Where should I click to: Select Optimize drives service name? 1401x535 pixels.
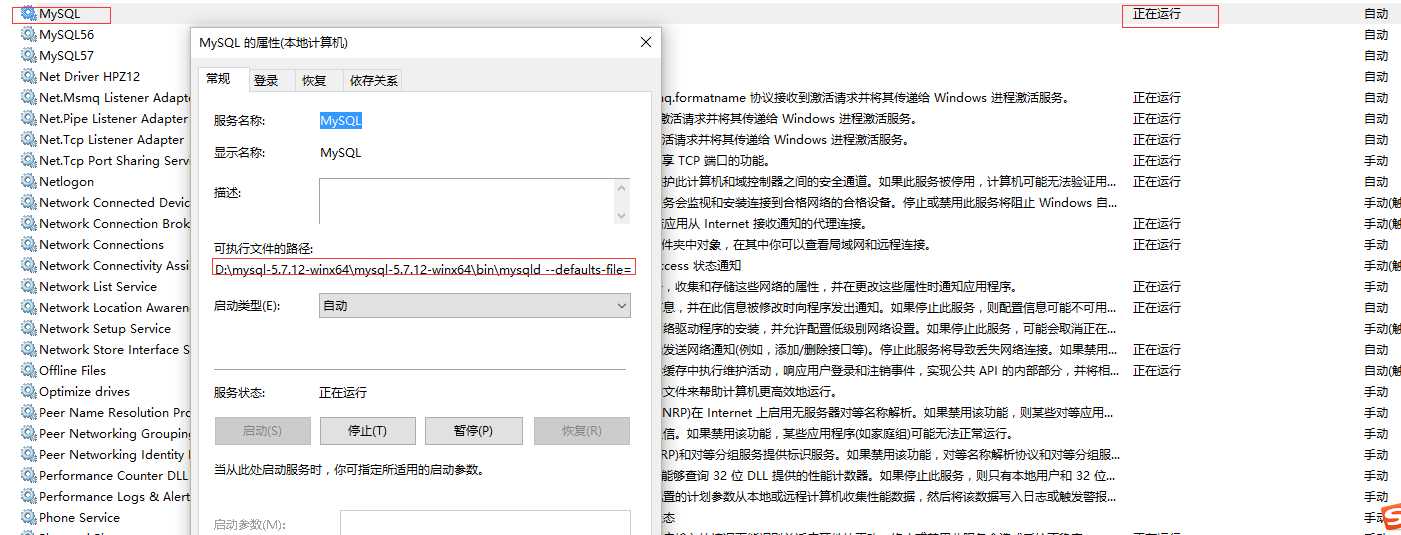(x=84, y=392)
